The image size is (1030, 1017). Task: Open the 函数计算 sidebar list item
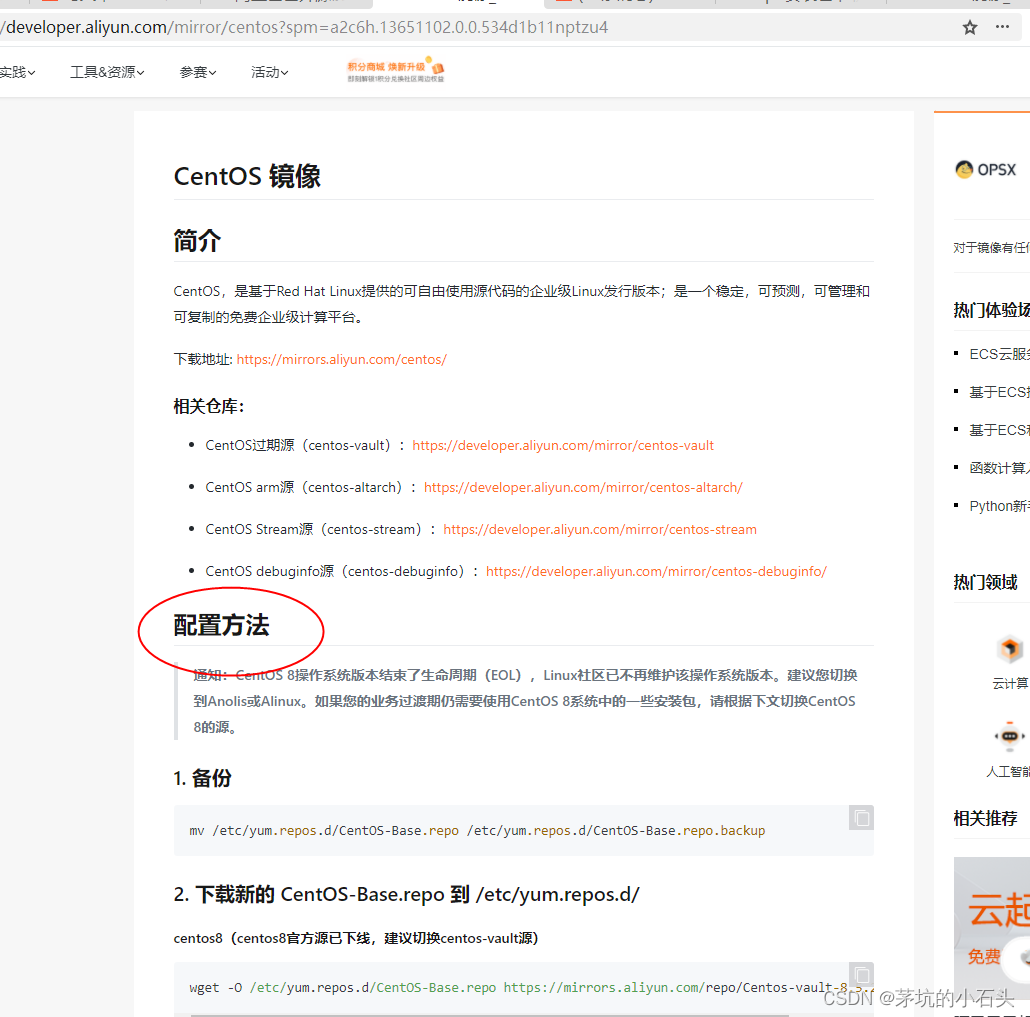tap(998, 468)
